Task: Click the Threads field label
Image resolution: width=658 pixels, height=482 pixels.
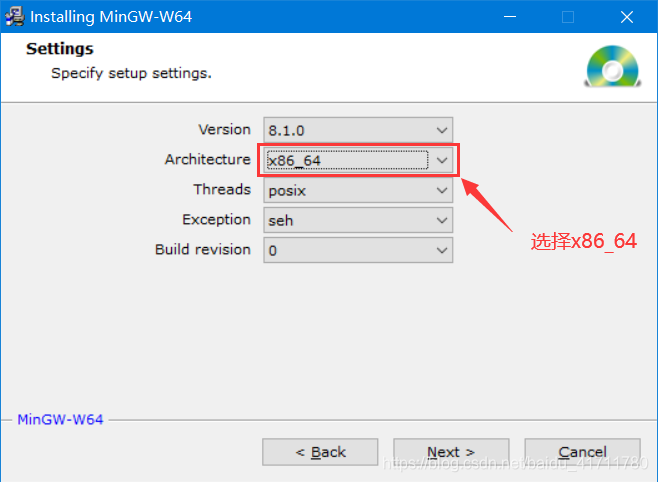Action: [222, 190]
